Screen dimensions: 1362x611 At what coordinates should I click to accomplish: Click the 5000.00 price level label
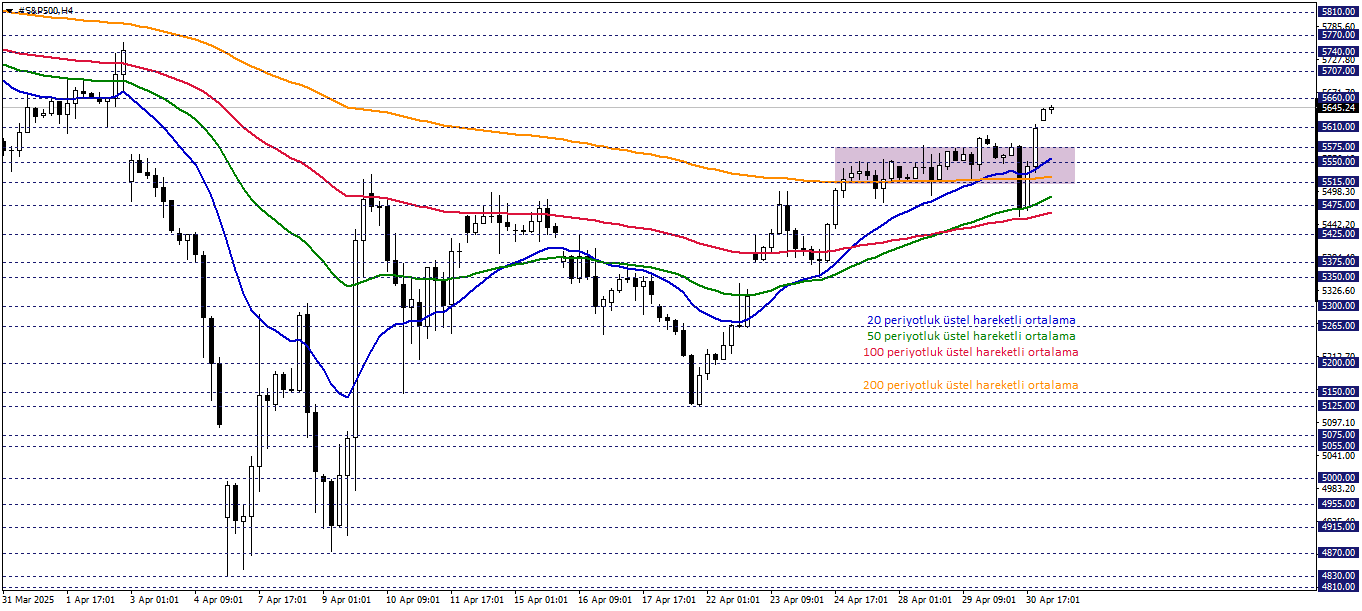click(1338, 478)
